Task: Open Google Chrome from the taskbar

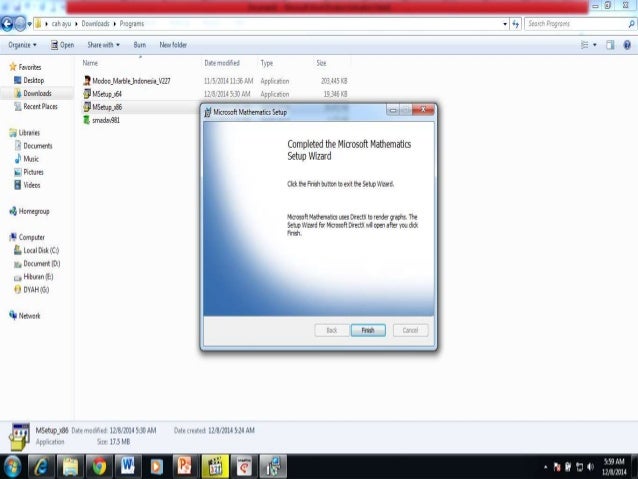Action: tap(99, 466)
